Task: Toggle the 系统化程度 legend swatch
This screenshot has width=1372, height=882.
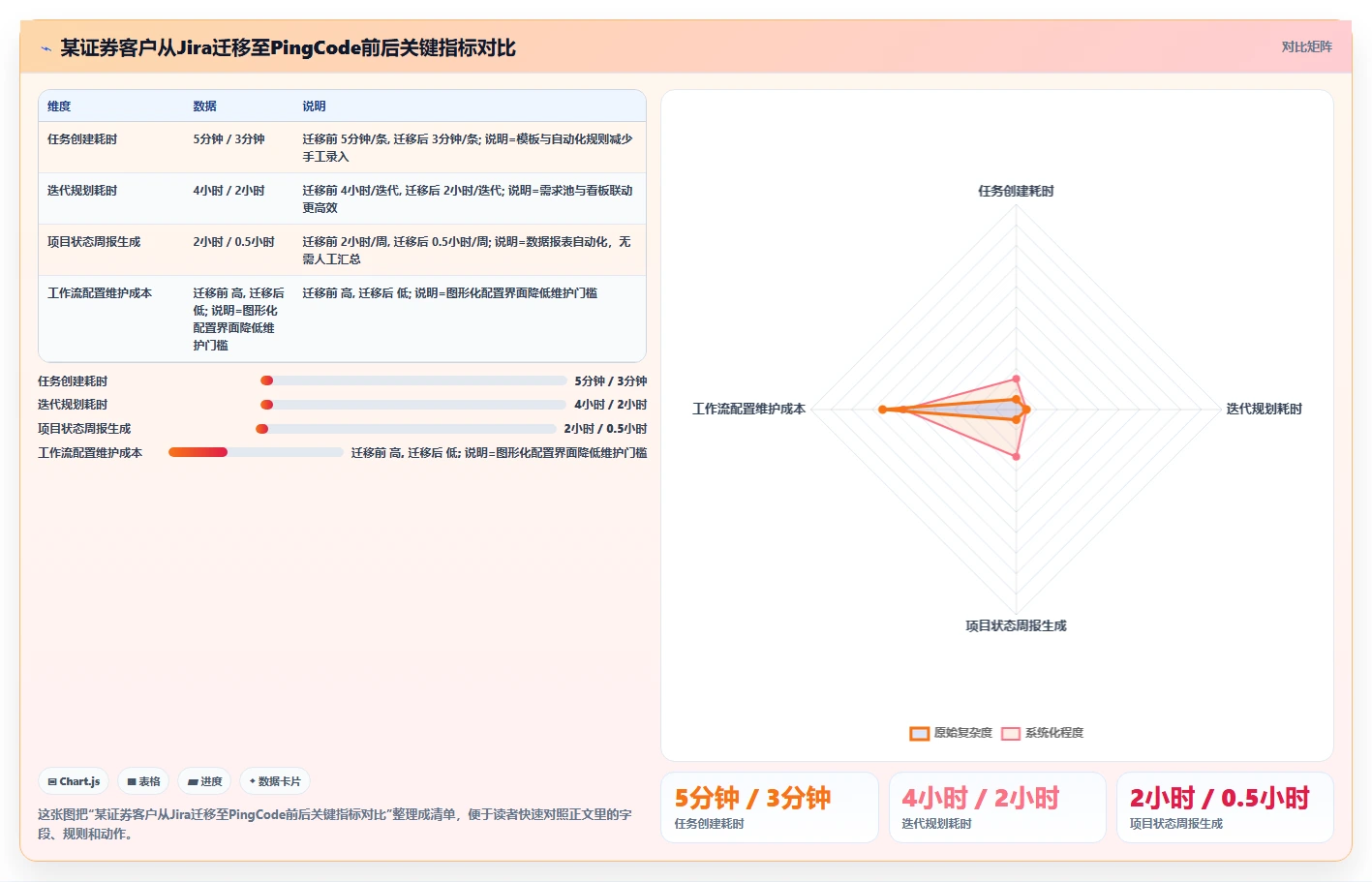Action: (1011, 733)
